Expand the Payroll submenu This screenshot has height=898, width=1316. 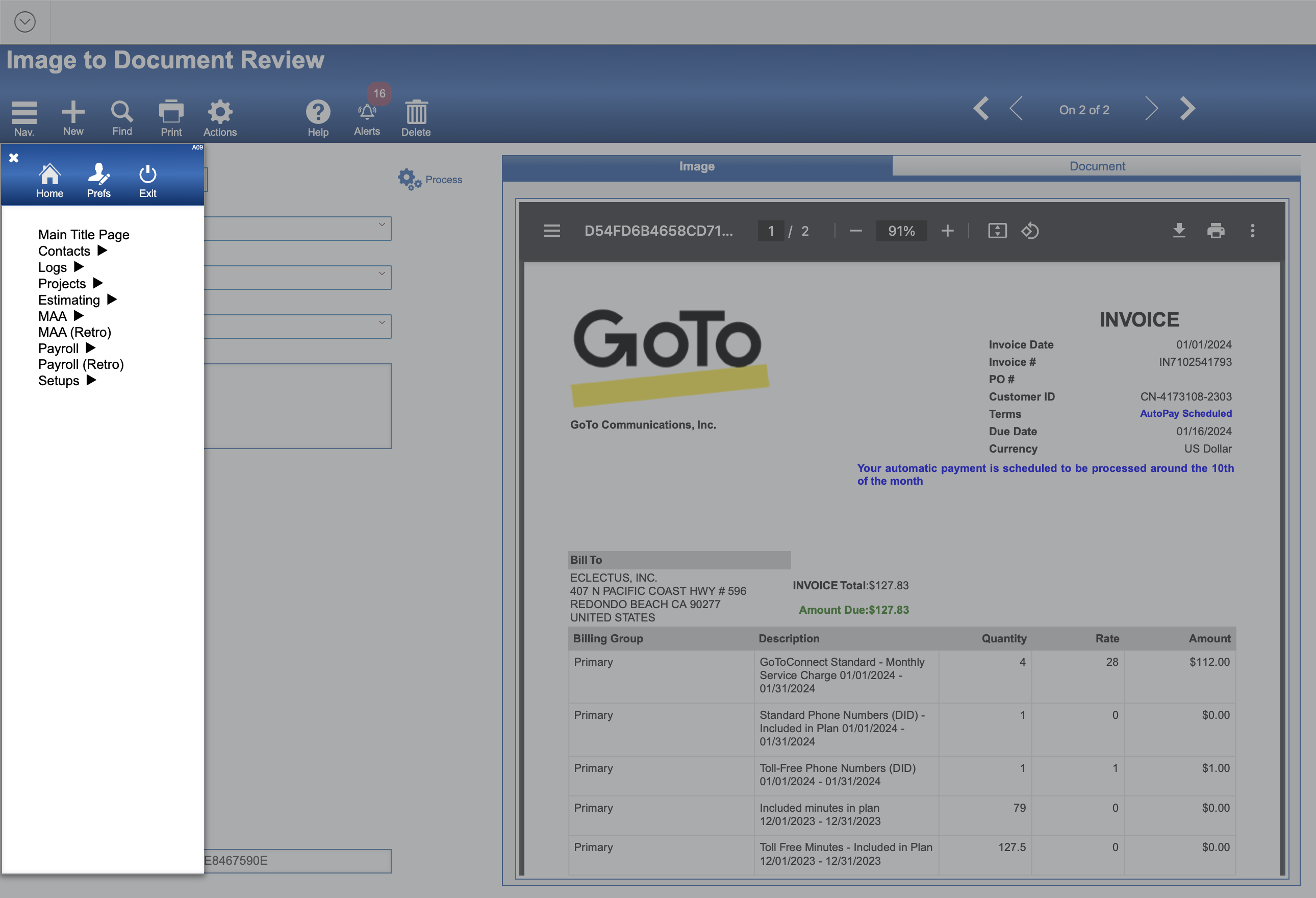[67, 348]
